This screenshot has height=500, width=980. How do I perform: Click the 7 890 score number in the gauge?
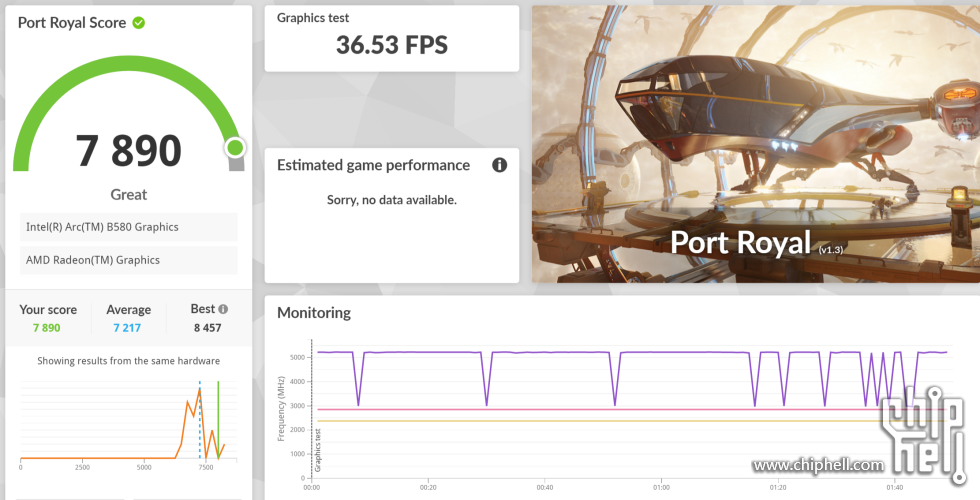click(x=129, y=151)
